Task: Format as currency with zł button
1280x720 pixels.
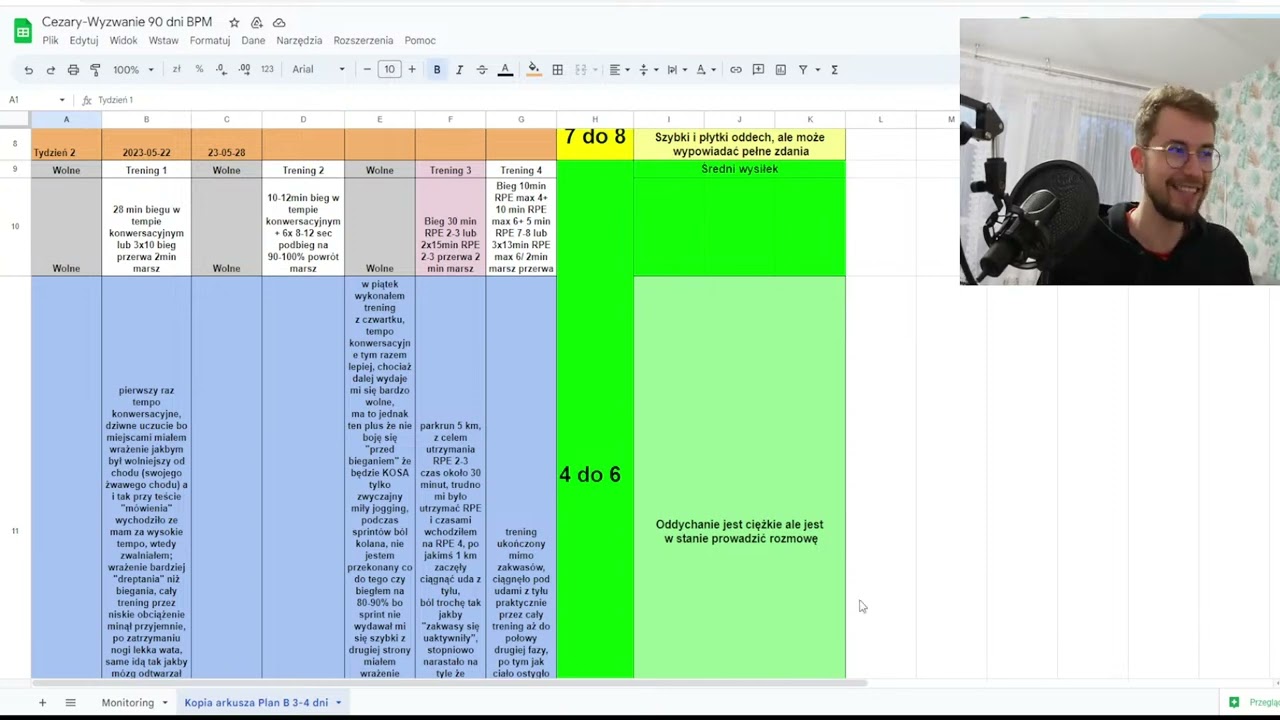Action: 177,70
